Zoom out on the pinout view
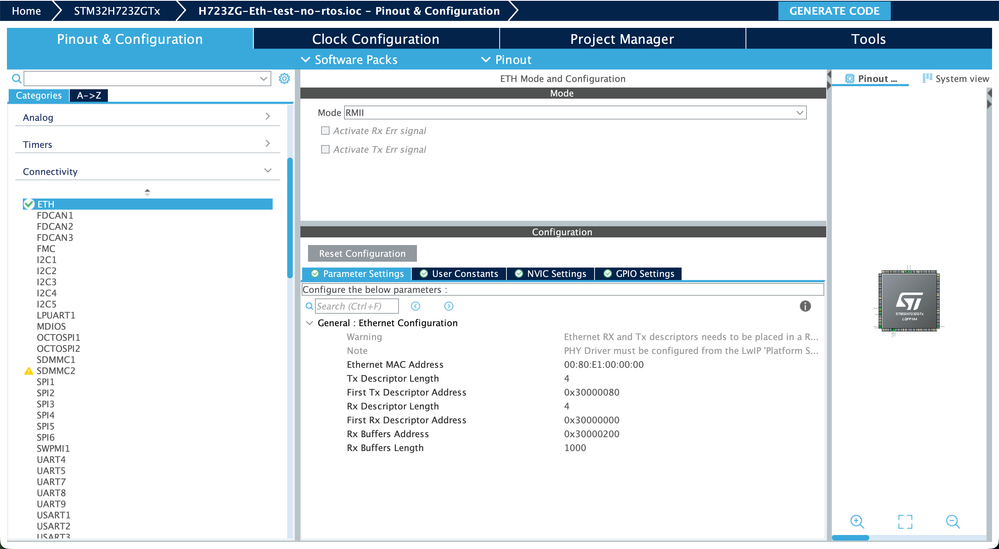 pyautogui.click(x=952, y=522)
